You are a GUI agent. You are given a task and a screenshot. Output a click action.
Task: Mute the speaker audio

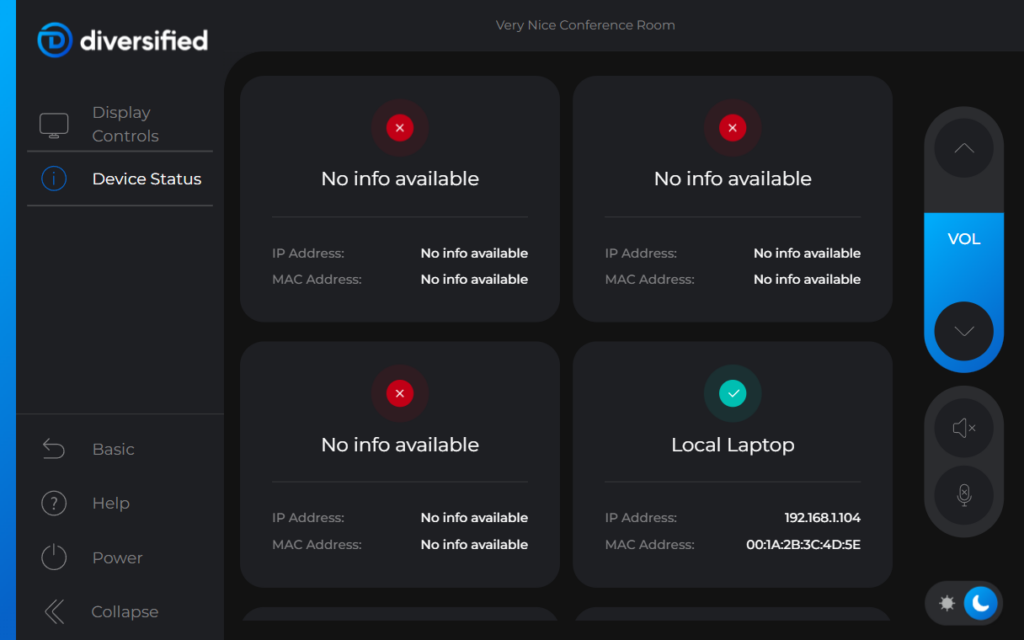pyautogui.click(x=964, y=429)
